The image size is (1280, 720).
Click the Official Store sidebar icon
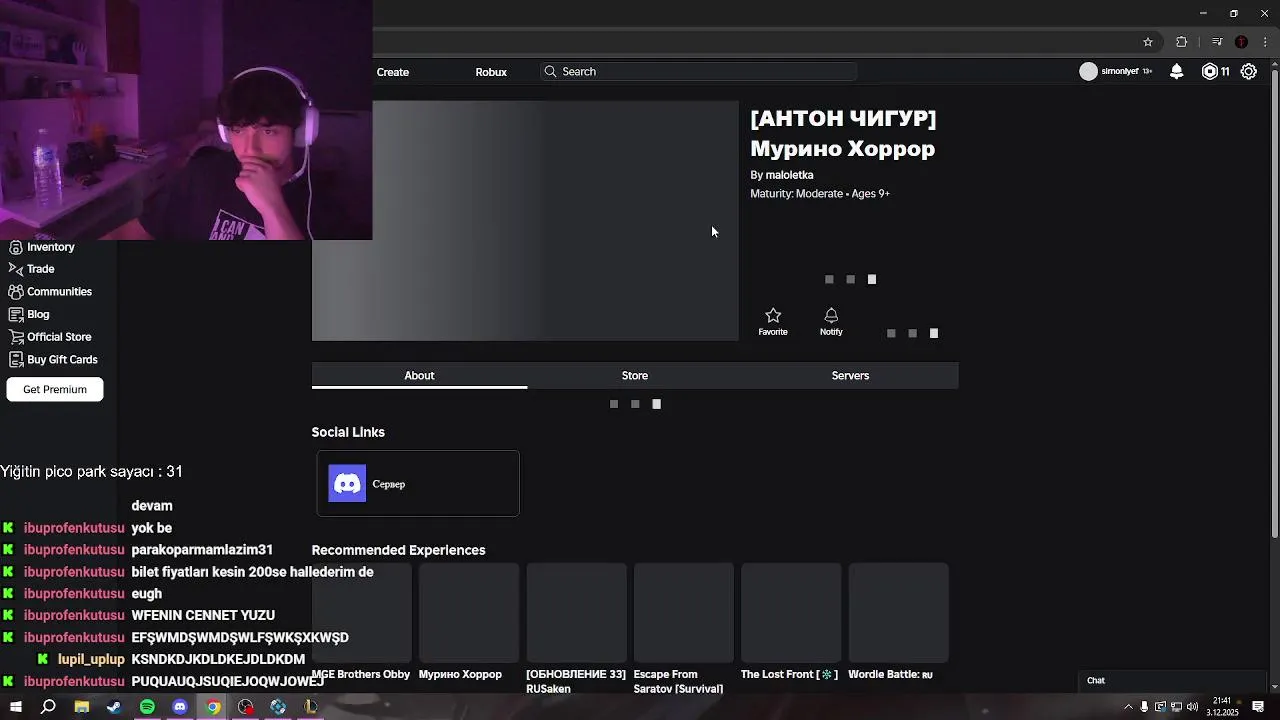click(x=16, y=337)
